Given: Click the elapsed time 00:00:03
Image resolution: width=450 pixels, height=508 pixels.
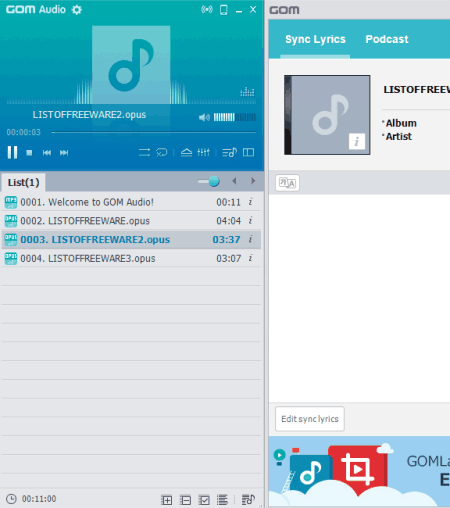Looking at the screenshot, I should (24, 132).
